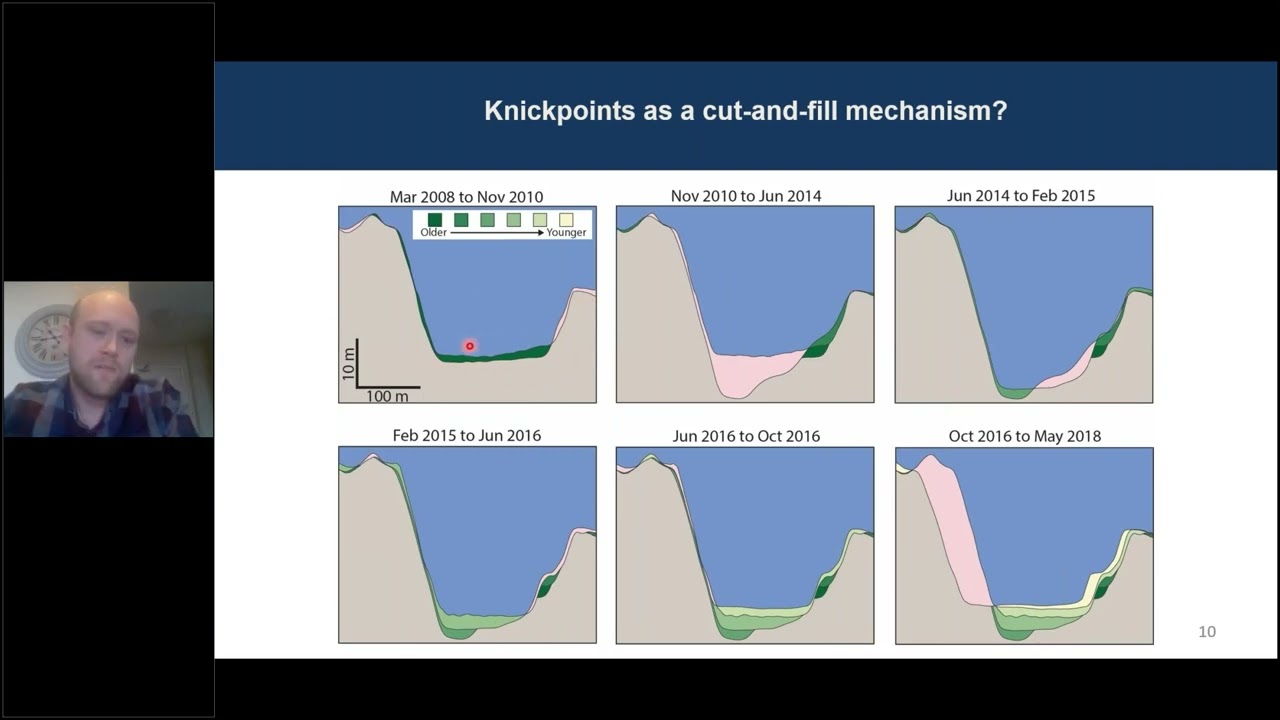Click the slide title about knickpoints
Screen dimensions: 1280x720
pos(745,111)
